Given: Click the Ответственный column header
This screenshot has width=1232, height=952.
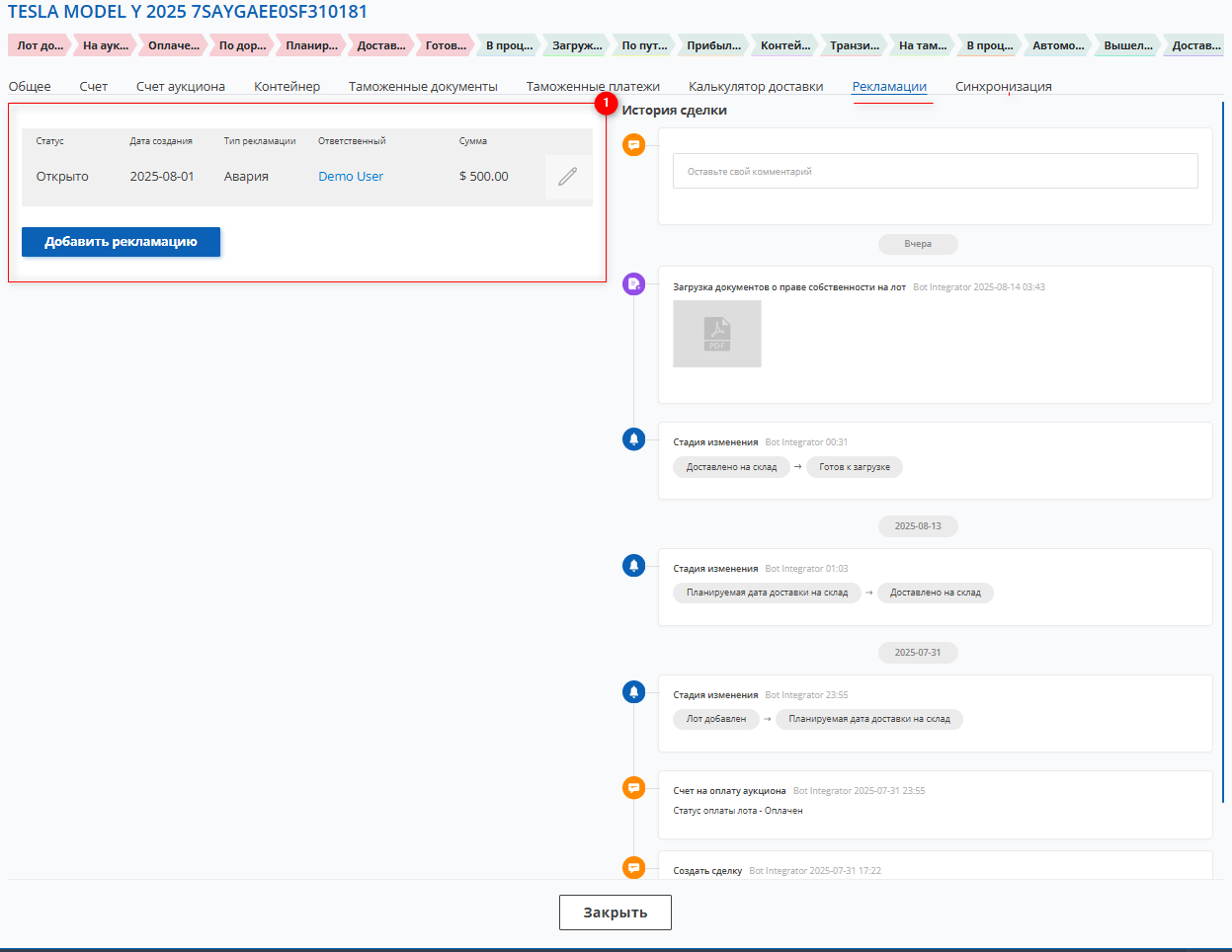Looking at the screenshot, I should [352, 141].
